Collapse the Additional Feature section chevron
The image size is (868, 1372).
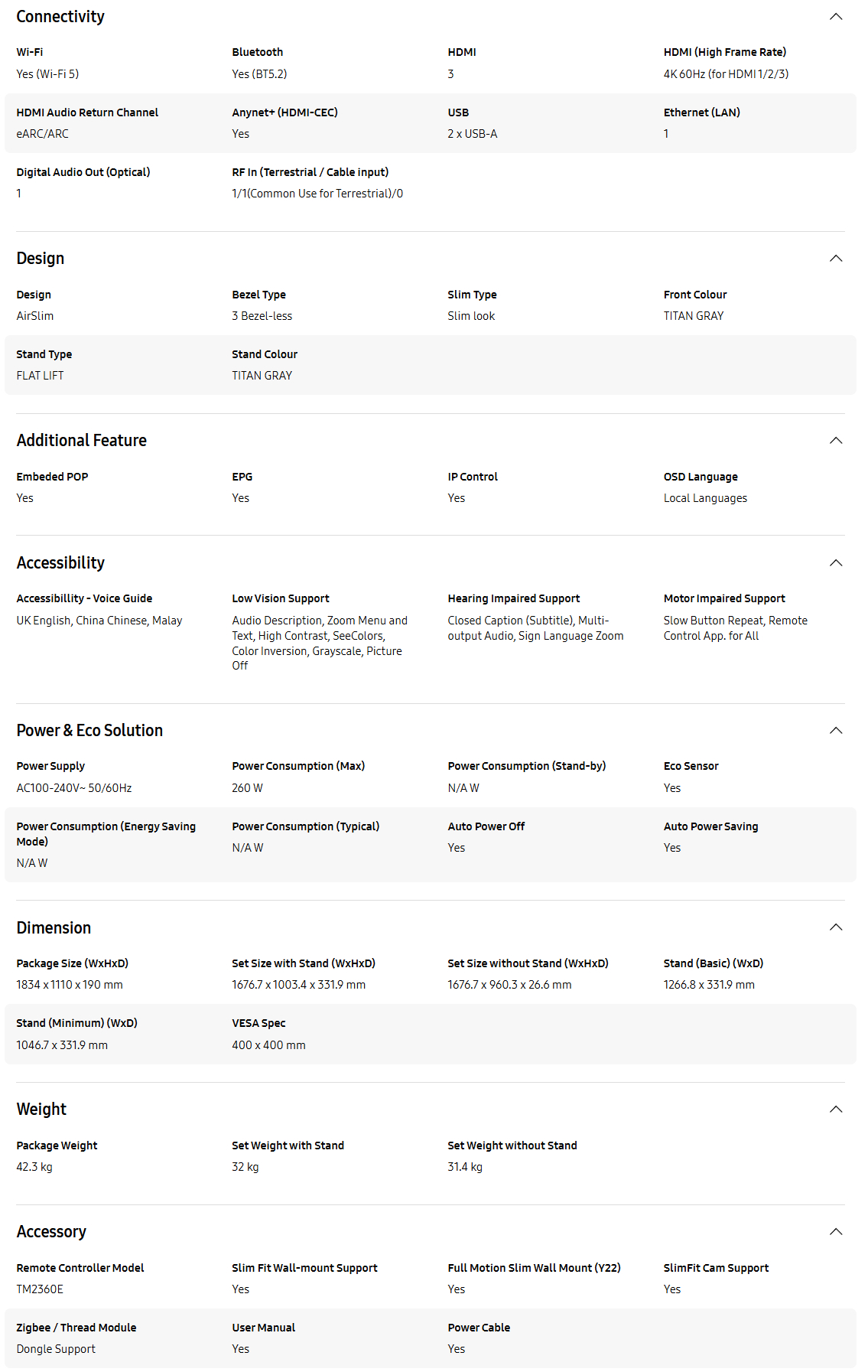[836, 441]
